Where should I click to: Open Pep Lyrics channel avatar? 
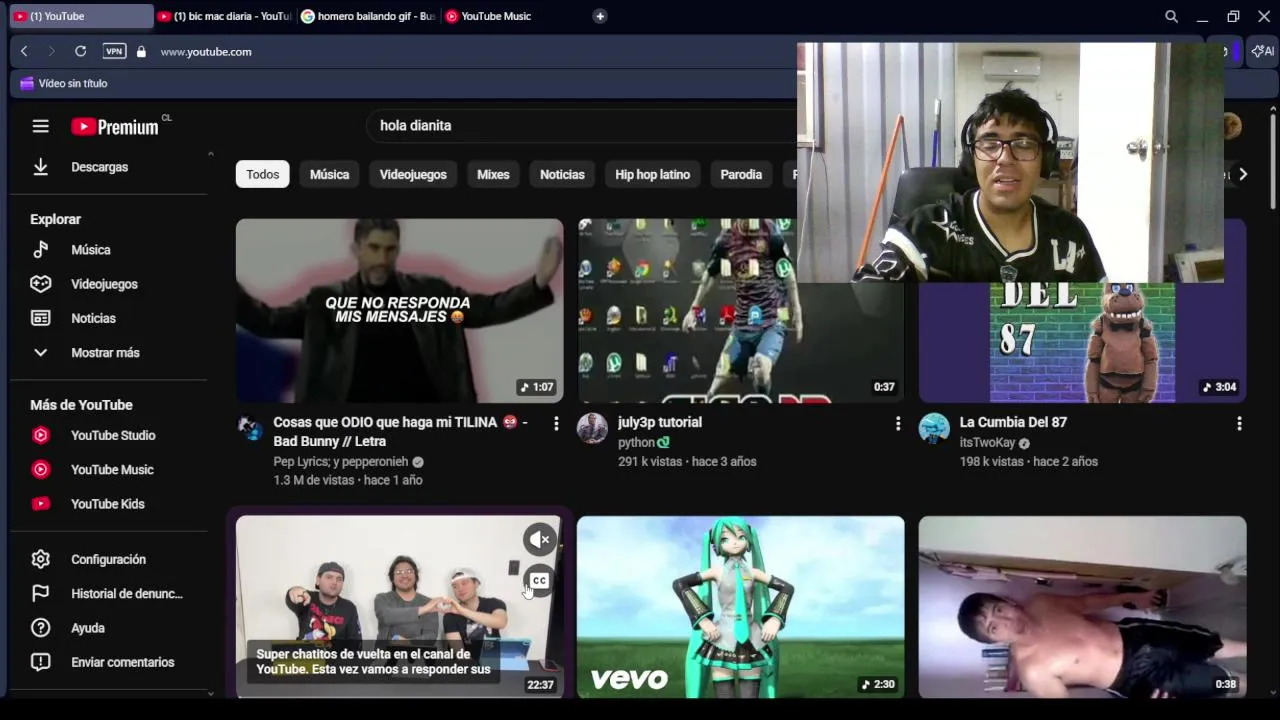click(249, 427)
